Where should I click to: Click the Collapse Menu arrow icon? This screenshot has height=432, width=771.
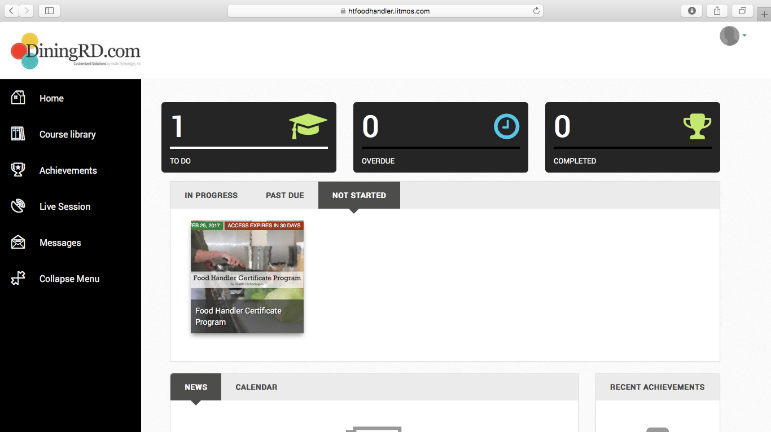click(x=18, y=278)
